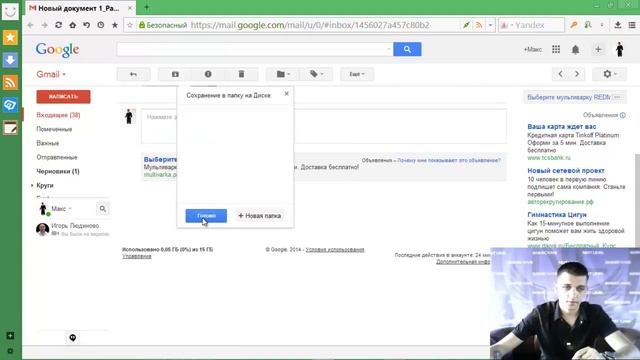Open the Inbox (38) folder
The height and width of the screenshot is (360, 640).
58,115
